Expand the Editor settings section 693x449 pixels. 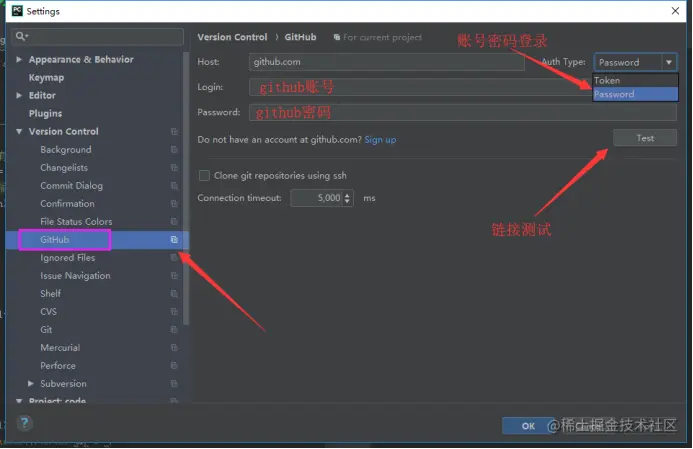point(19,95)
